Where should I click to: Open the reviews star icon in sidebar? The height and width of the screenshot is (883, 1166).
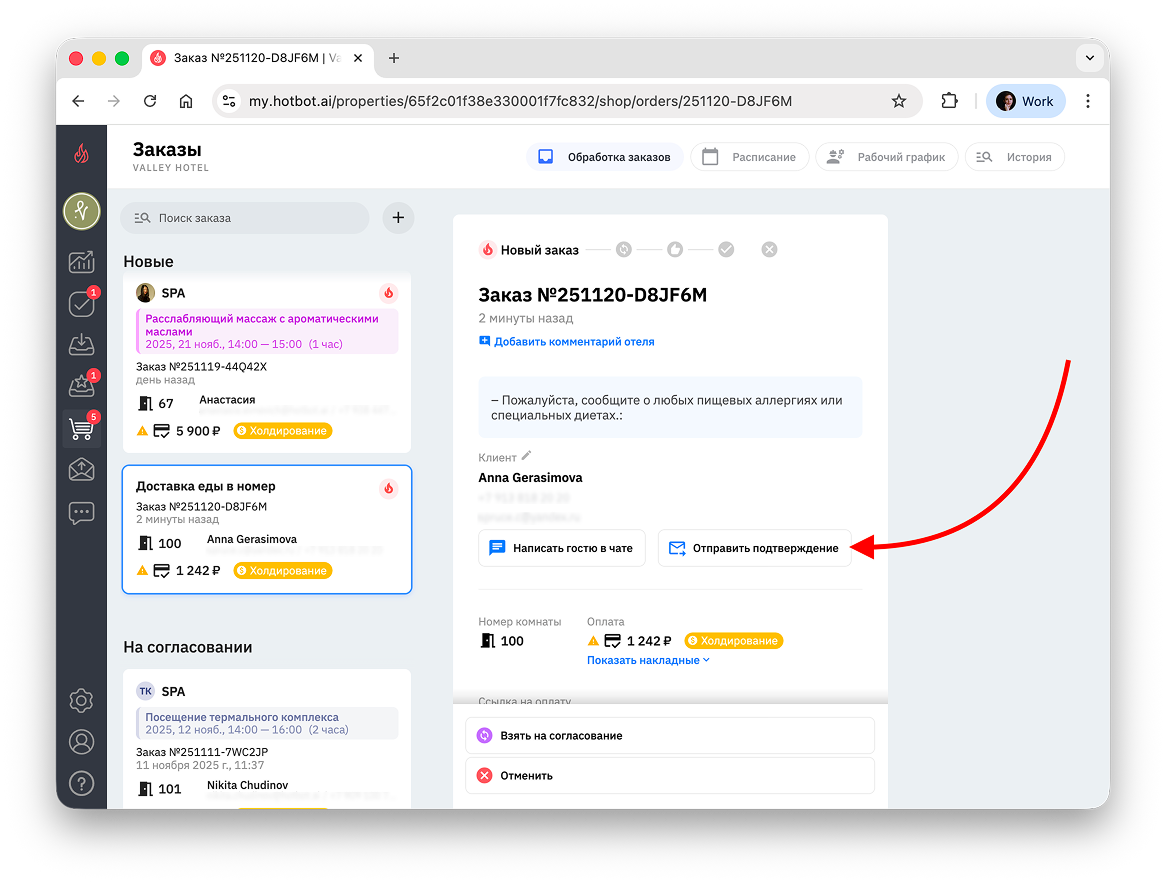tap(81, 386)
